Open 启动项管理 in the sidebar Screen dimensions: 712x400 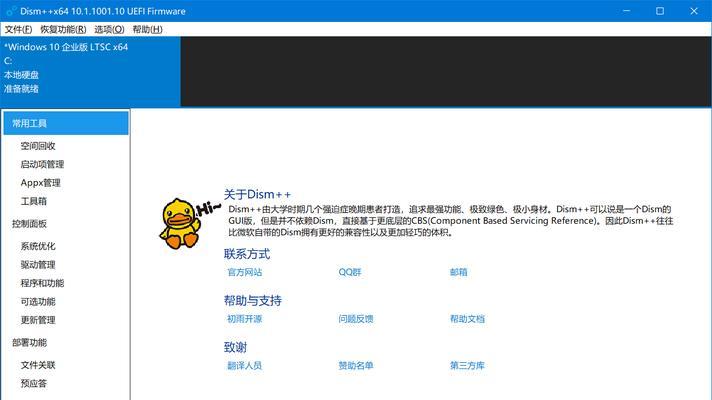click(42, 164)
